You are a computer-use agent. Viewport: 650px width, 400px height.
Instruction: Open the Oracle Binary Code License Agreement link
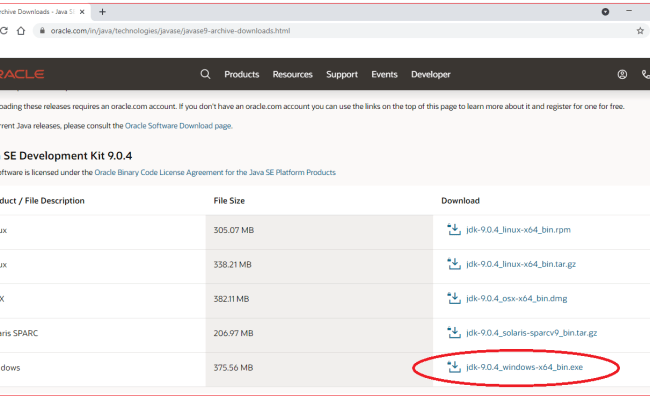pos(215,172)
